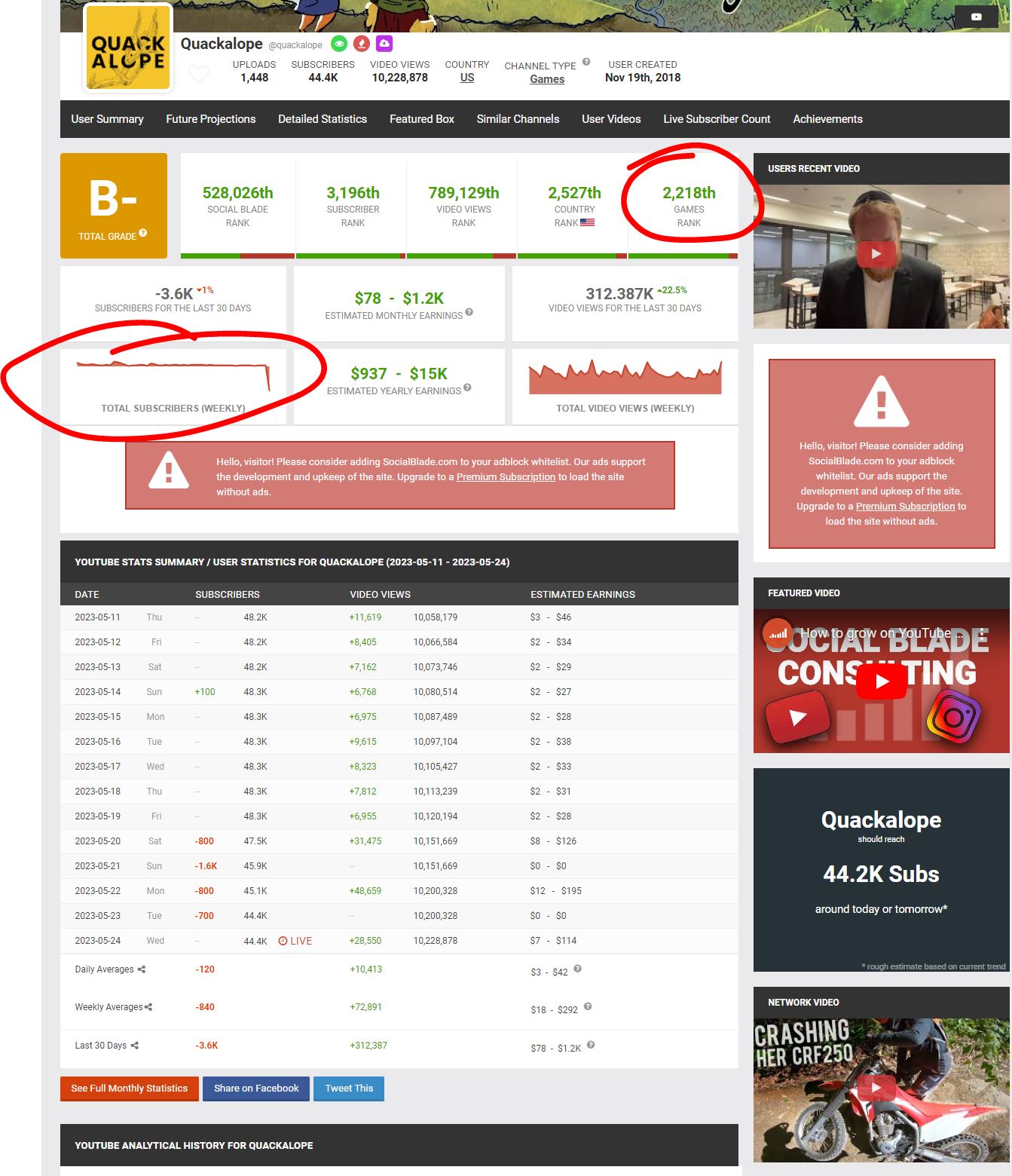
Task: Click the Total Grade help icon
Action: click(143, 234)
